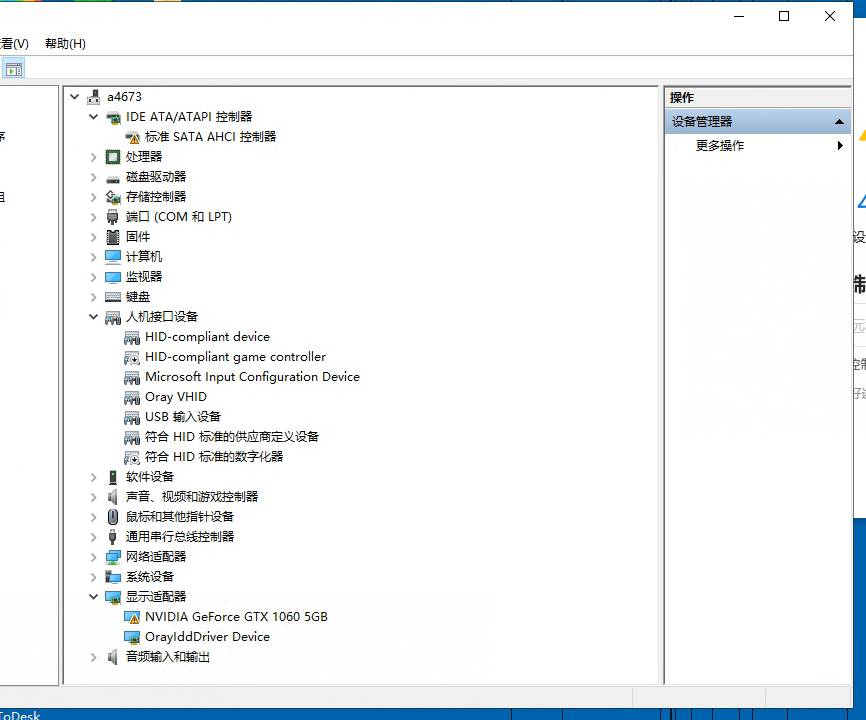866x720 pixels.
Task: Click the OrayIddDriver Device icon
Action: [x=132, y=637]
